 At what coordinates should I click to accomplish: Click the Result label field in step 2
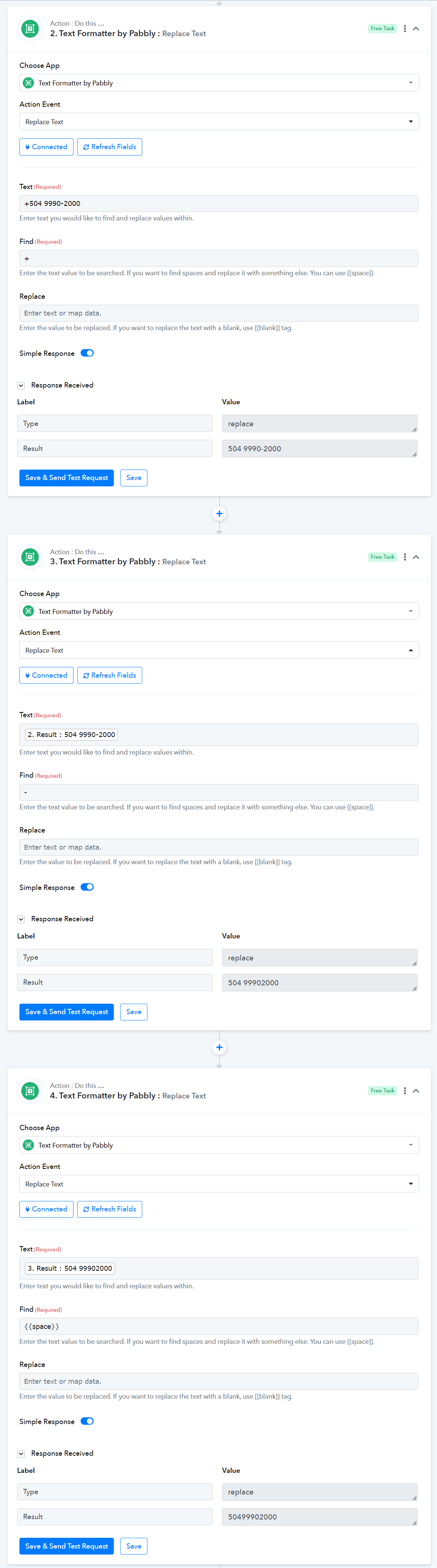click(x=115, y=449)
